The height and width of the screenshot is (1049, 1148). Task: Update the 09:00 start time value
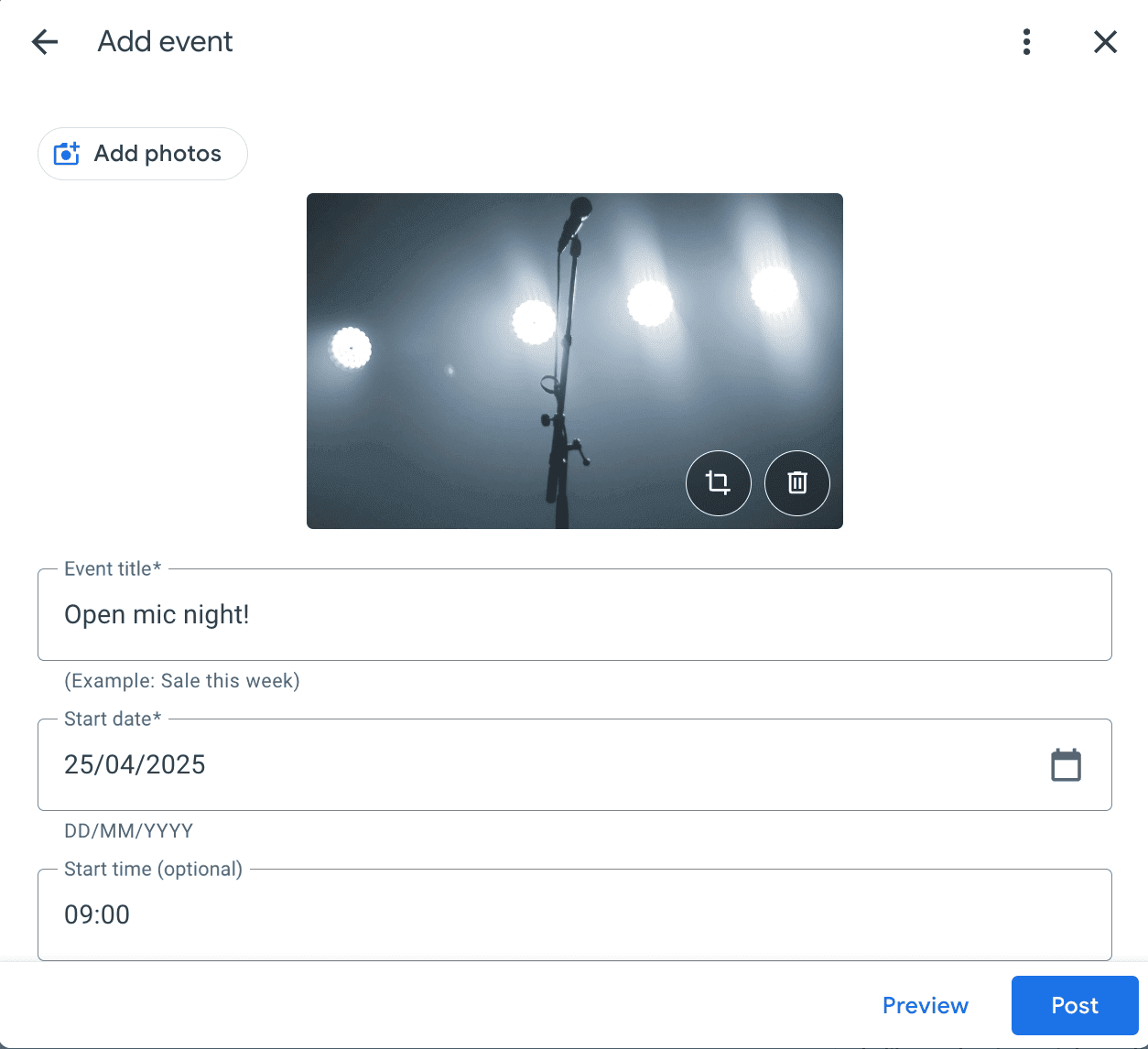[x=97, y=914]
